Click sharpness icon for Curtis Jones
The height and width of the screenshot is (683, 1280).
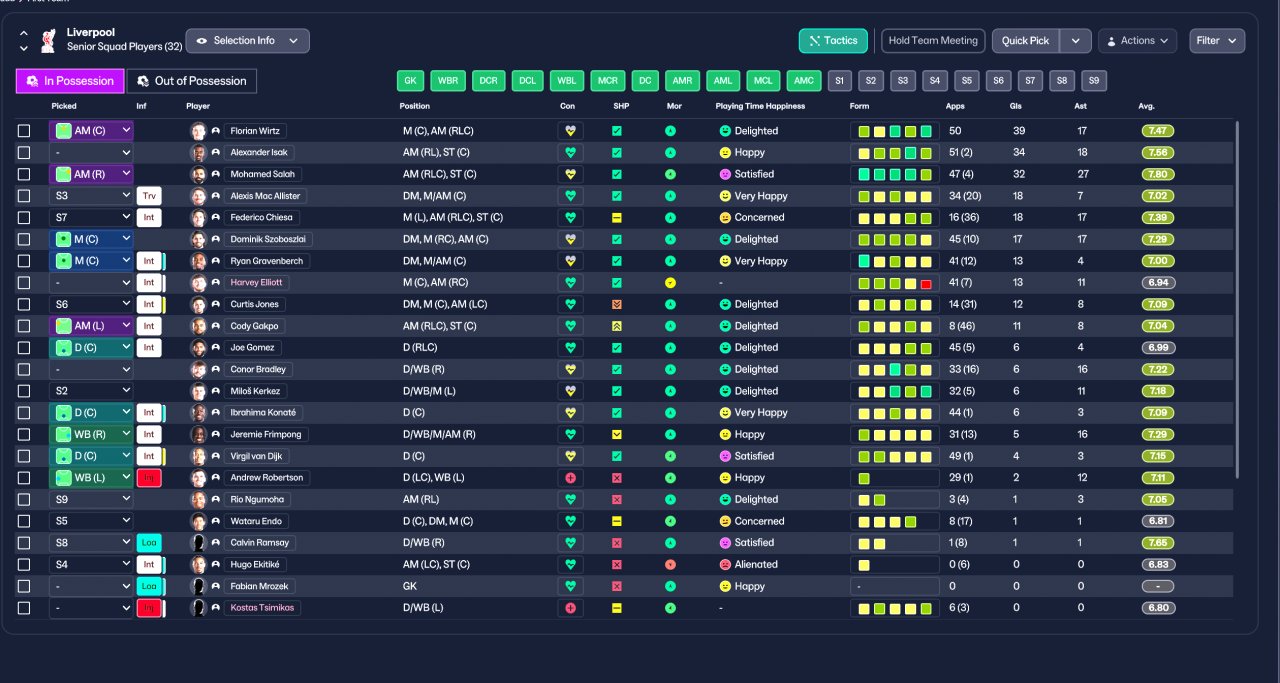[617, 304]
